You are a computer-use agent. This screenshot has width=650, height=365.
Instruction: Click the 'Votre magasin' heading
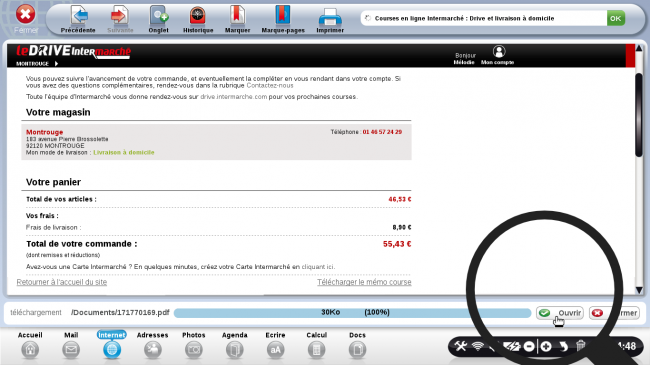(58, 112)
